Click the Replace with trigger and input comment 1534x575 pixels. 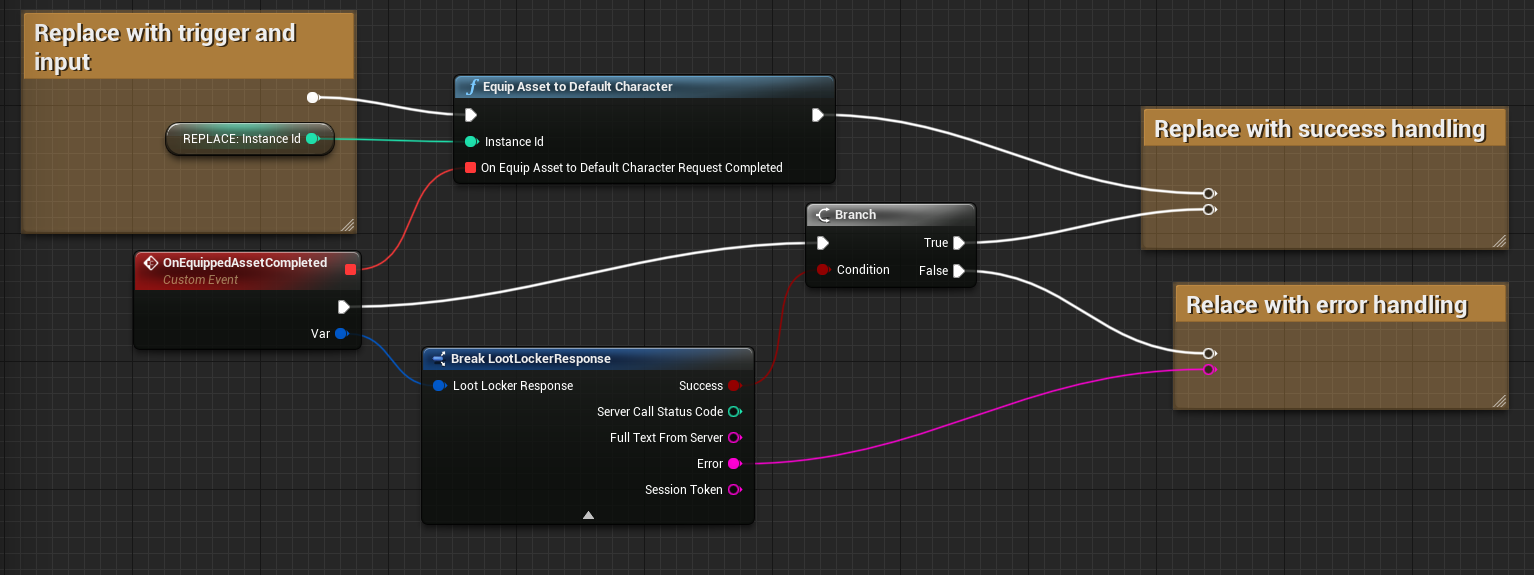(165, 47)
